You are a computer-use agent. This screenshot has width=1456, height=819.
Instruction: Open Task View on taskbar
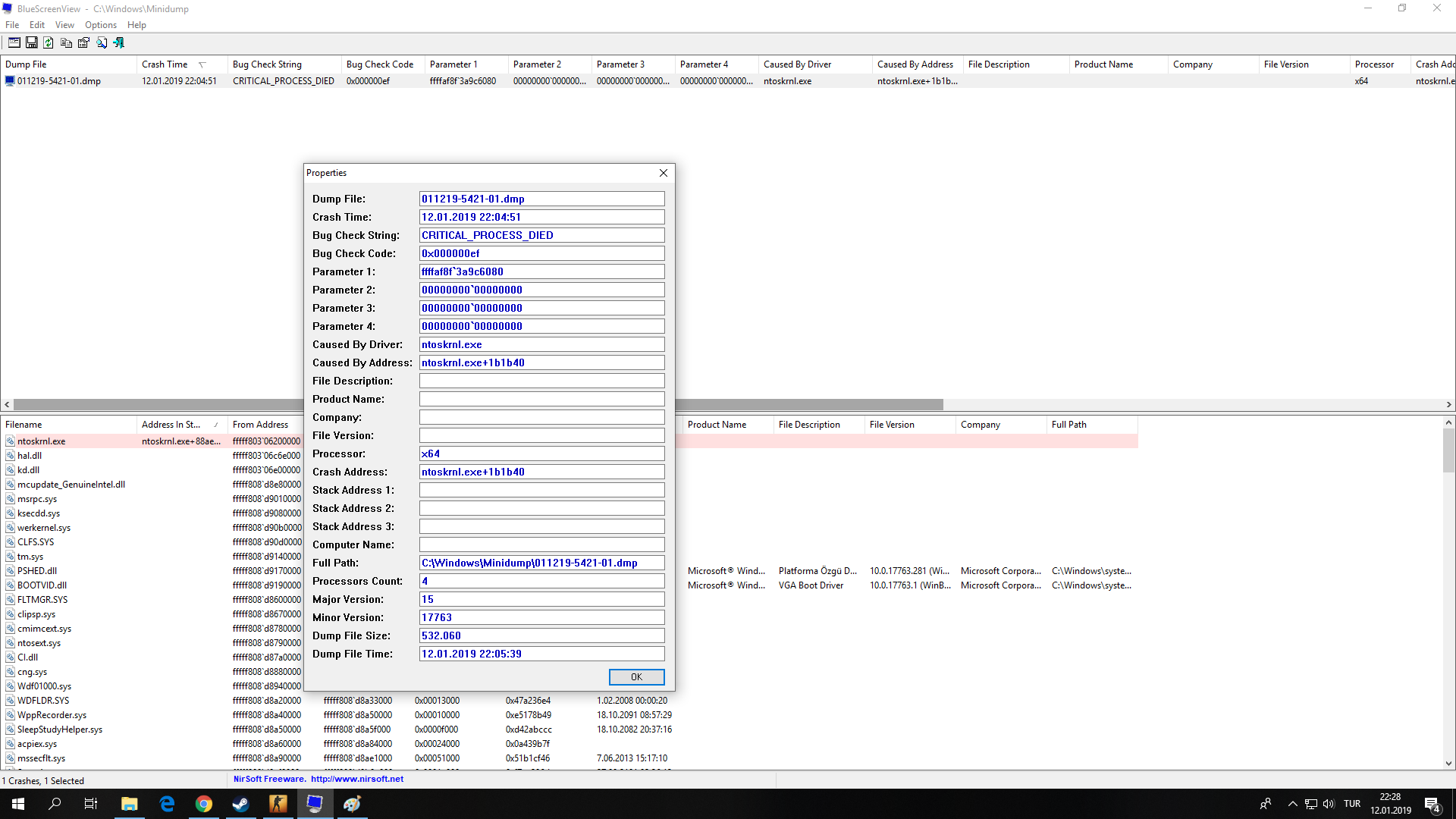[91, 804]
